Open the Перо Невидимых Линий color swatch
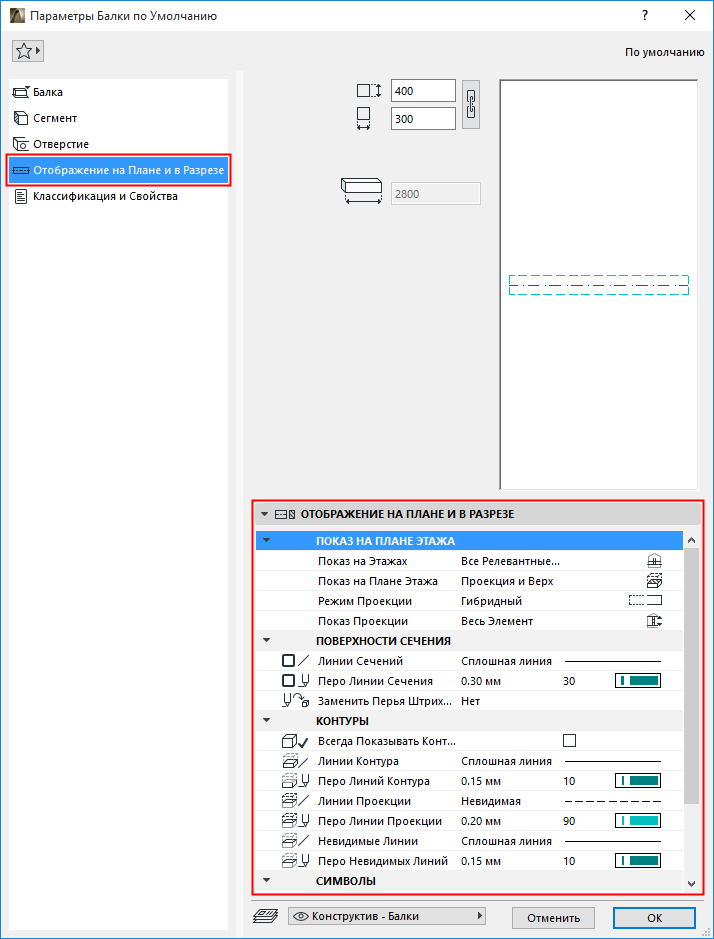The image size is (714, 939). pos(638,861)
